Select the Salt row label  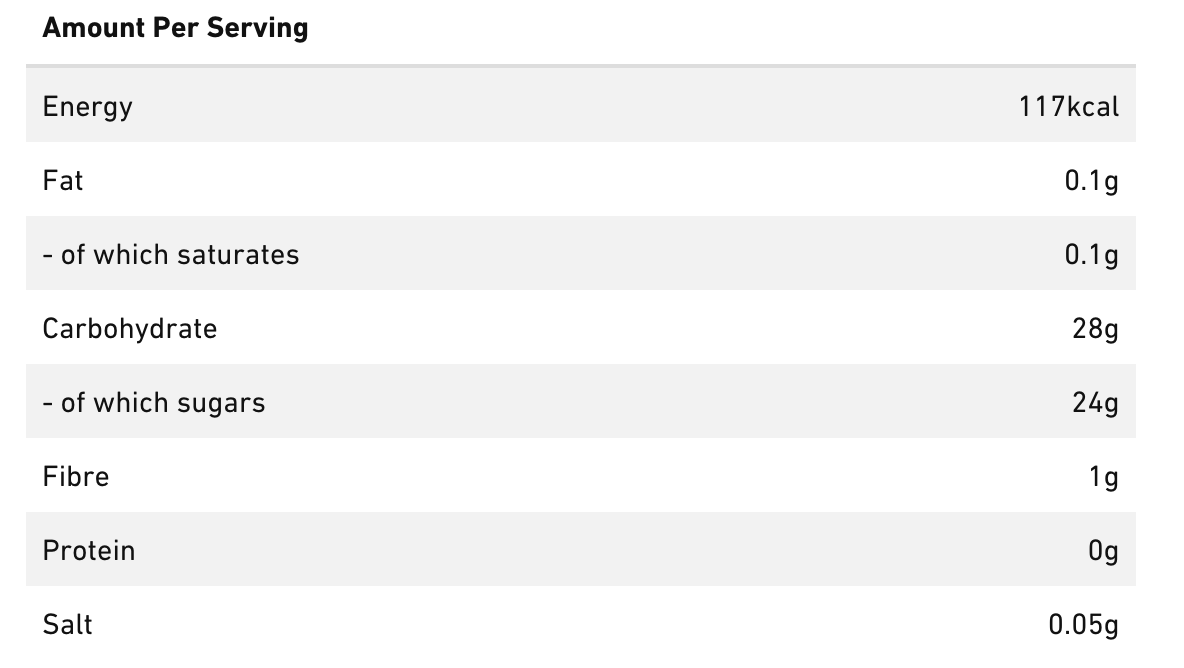(x=67, y=624)
